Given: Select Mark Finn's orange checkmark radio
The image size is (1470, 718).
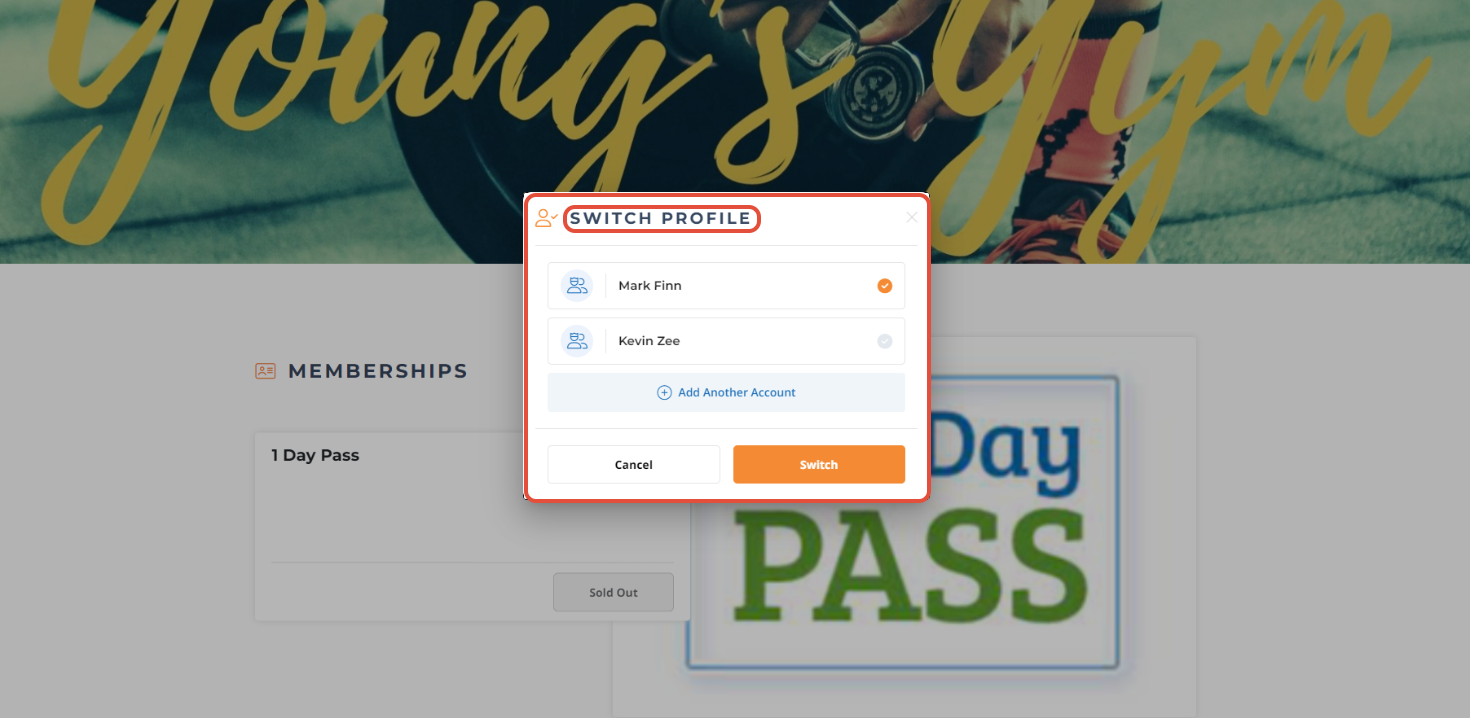Looking at the screenshot, I should tap(885, 286).
